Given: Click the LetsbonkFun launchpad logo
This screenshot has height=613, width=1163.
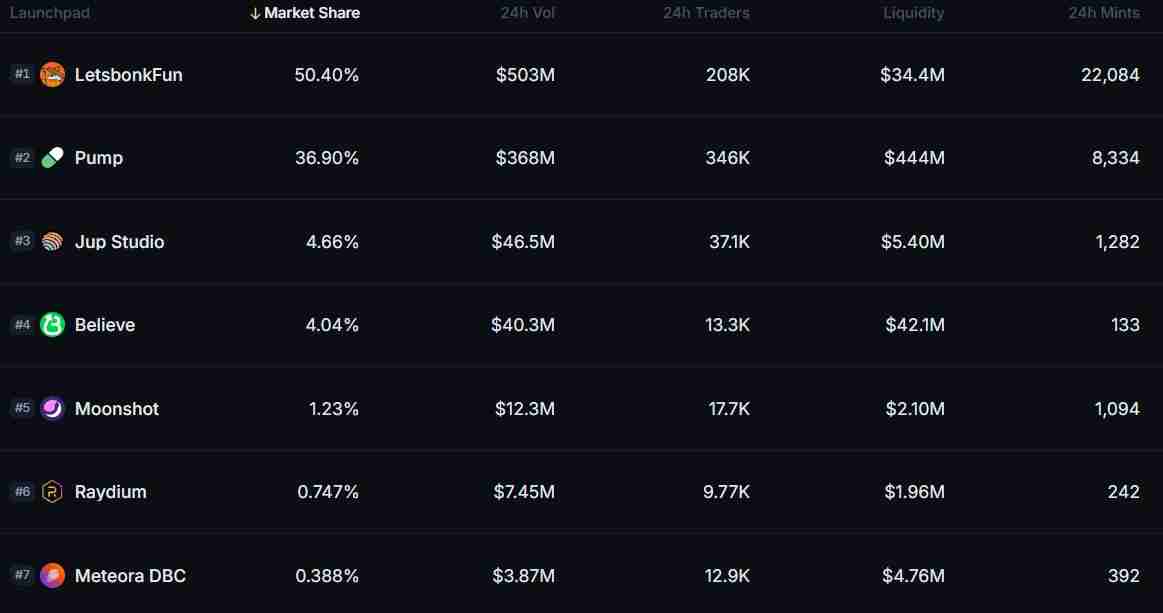Looking at the screenshot, I should tap(51, 74).
